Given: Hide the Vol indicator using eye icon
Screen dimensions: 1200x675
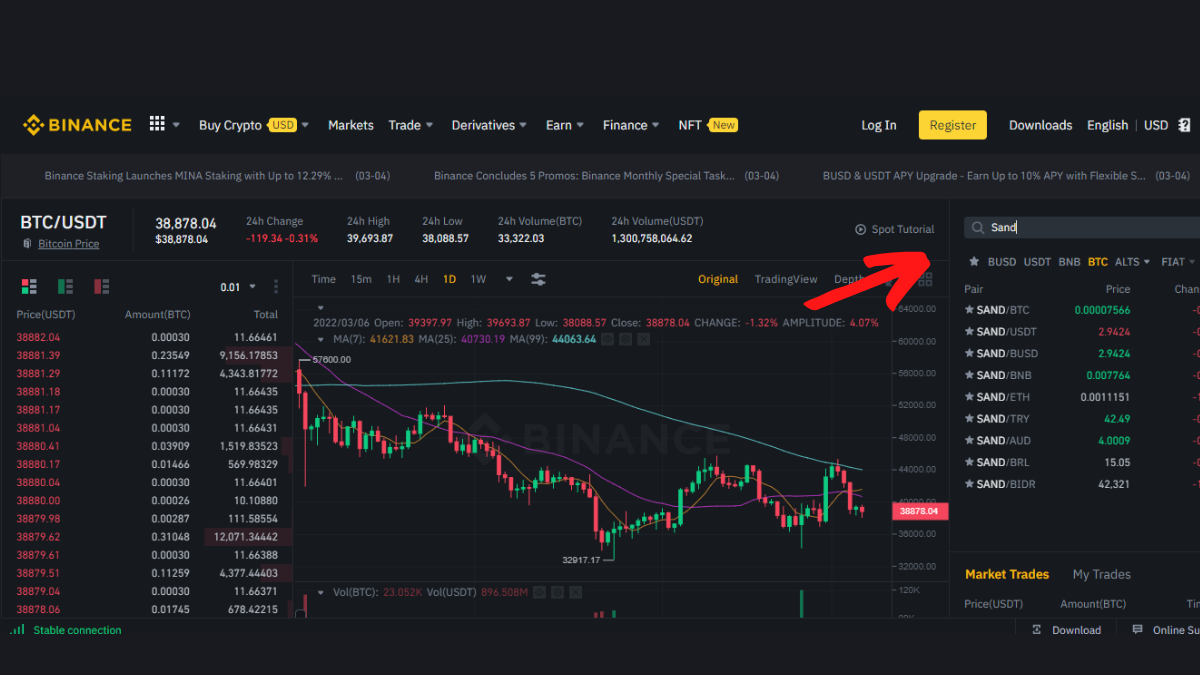Looking at the screenshot, I should pyautogui.click(x=539, y=592).
